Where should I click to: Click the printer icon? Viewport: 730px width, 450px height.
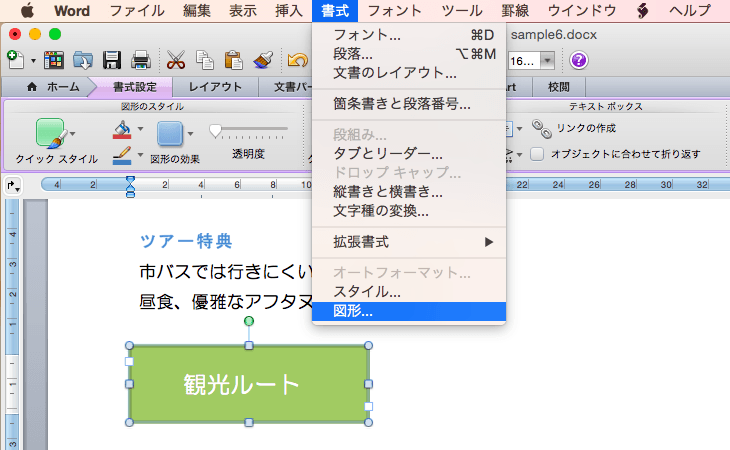141,60
